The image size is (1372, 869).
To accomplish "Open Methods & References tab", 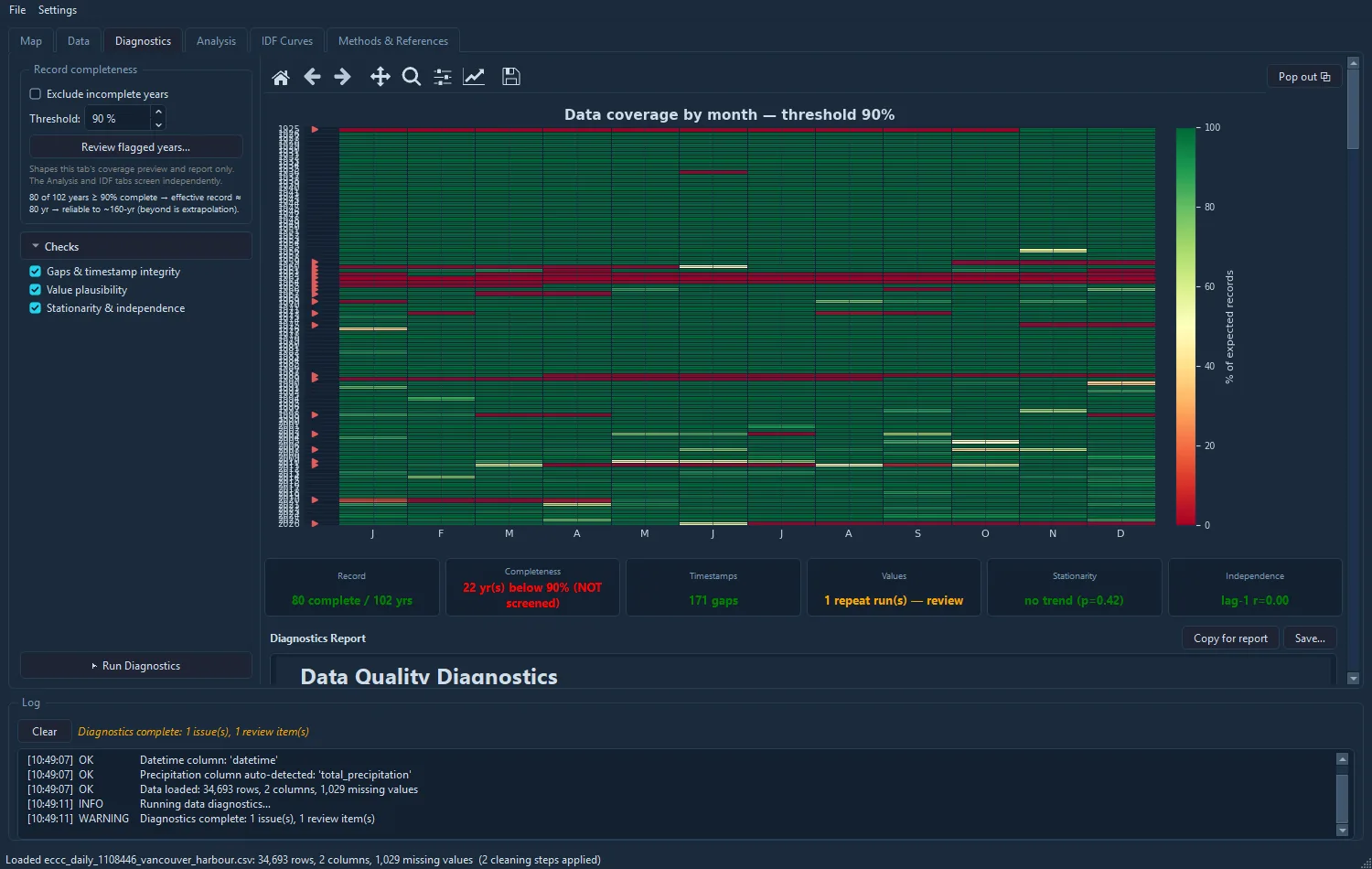I will tap(393, 41).
